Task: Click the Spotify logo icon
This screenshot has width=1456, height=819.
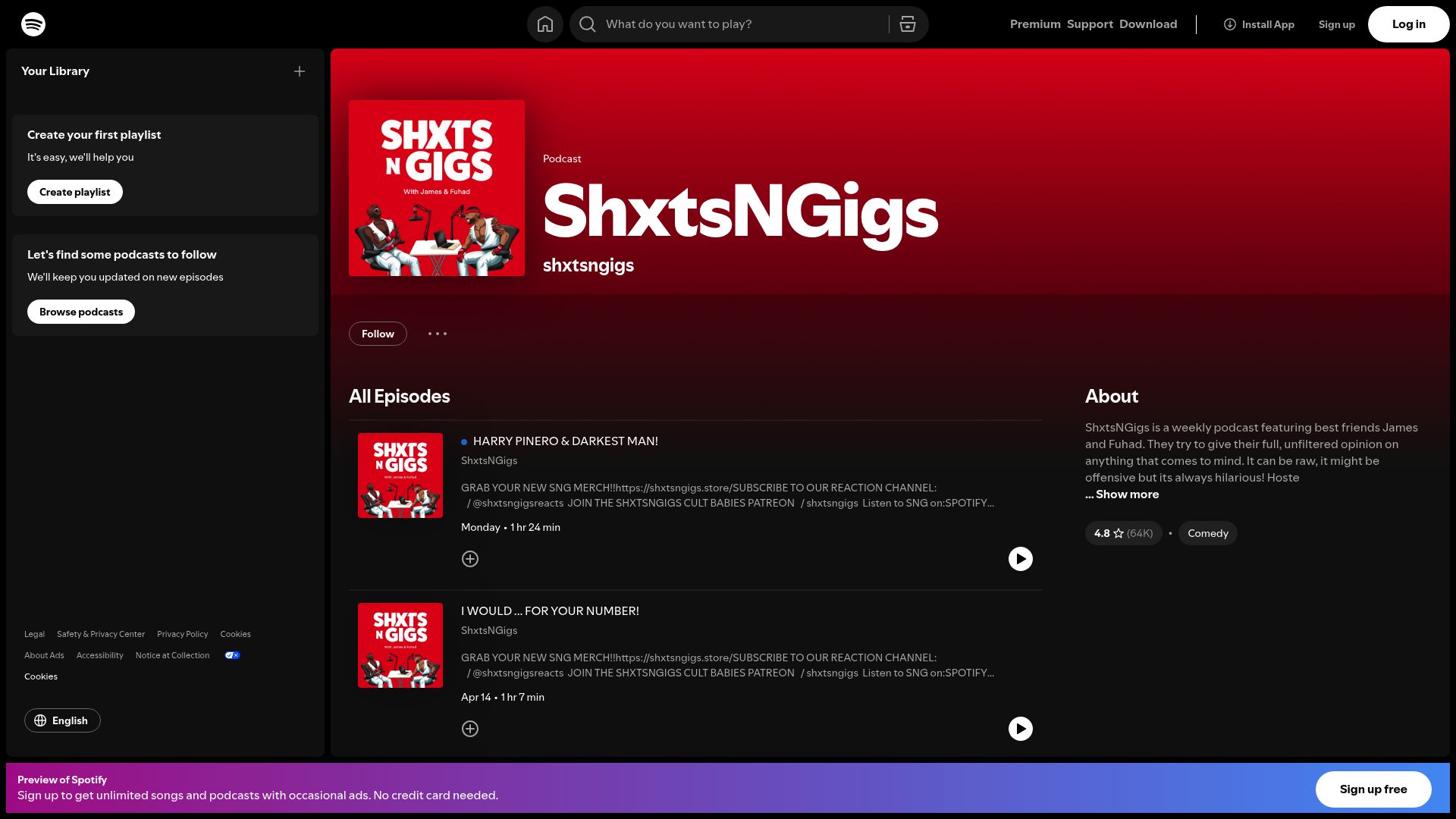Action: tap(33, 24)
